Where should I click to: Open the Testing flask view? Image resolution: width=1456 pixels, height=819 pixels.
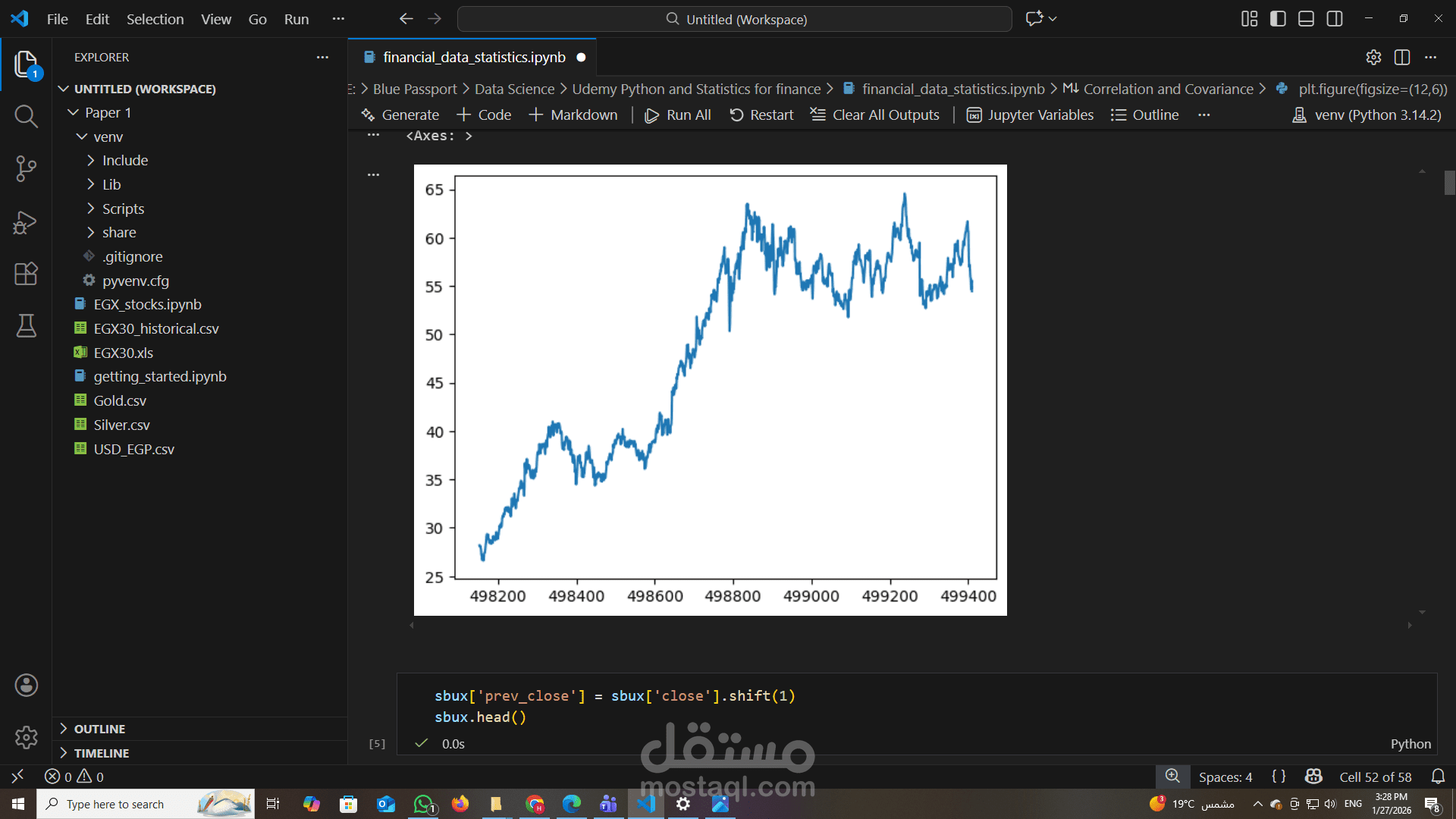(26, 326)
